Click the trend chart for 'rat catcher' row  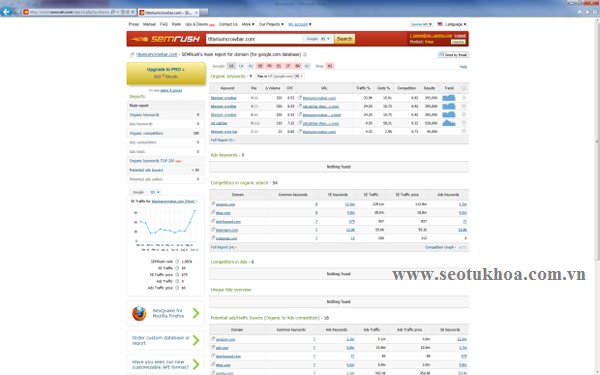[x=448, y=123]
